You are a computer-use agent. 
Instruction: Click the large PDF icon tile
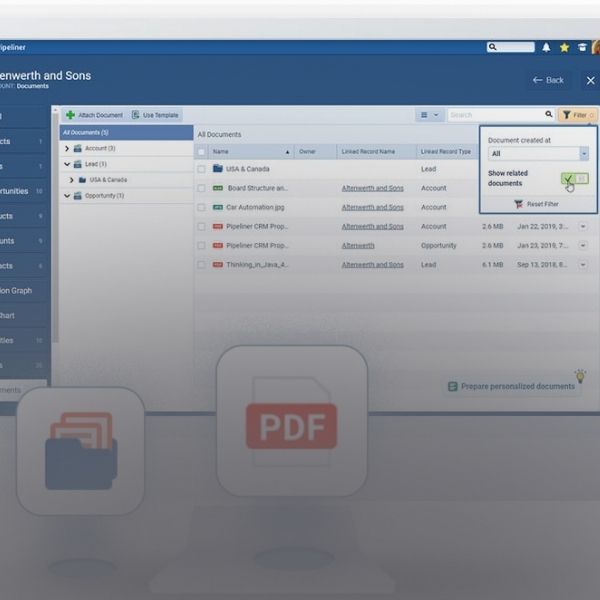(x=292, y=421)
